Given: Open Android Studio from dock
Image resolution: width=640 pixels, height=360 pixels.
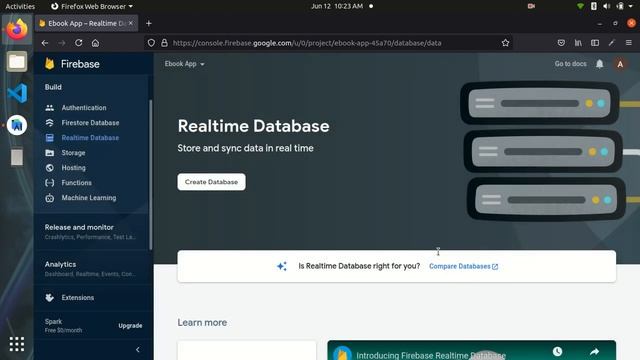Looking at the screenshot, I should pos(17,125).
